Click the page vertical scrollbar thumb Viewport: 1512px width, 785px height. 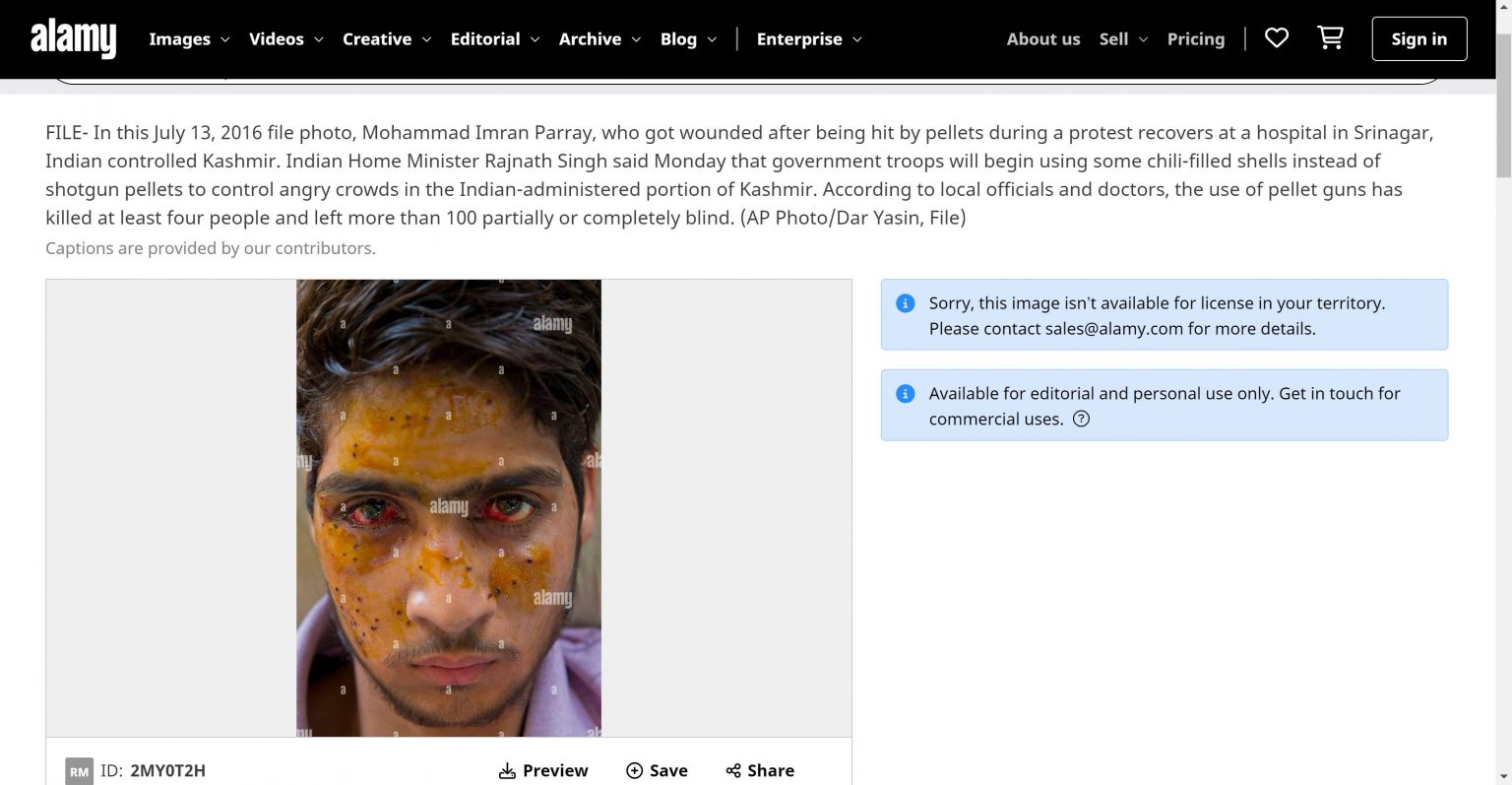pos(1503,103)
